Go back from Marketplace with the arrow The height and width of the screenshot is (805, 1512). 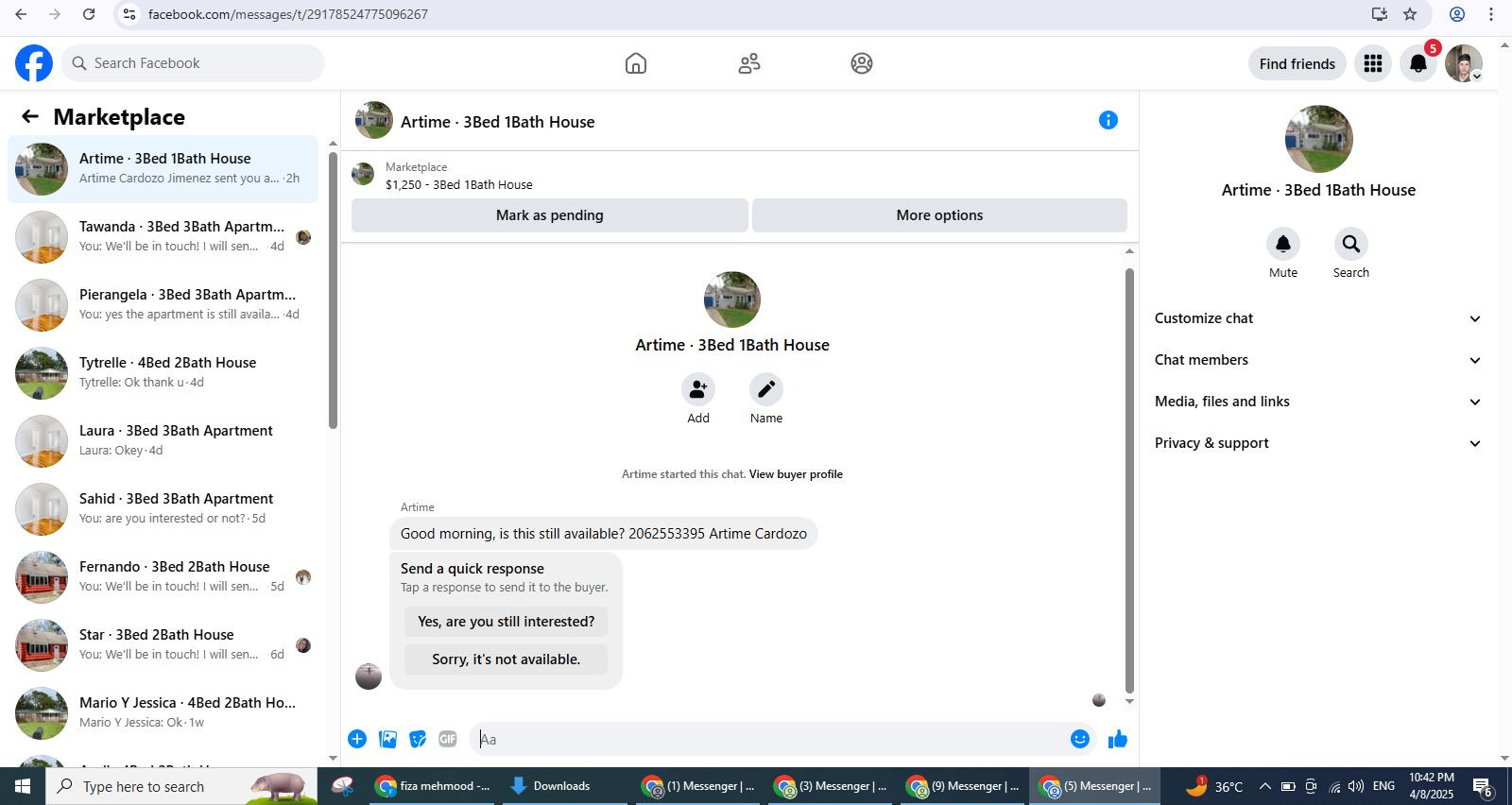30,116
